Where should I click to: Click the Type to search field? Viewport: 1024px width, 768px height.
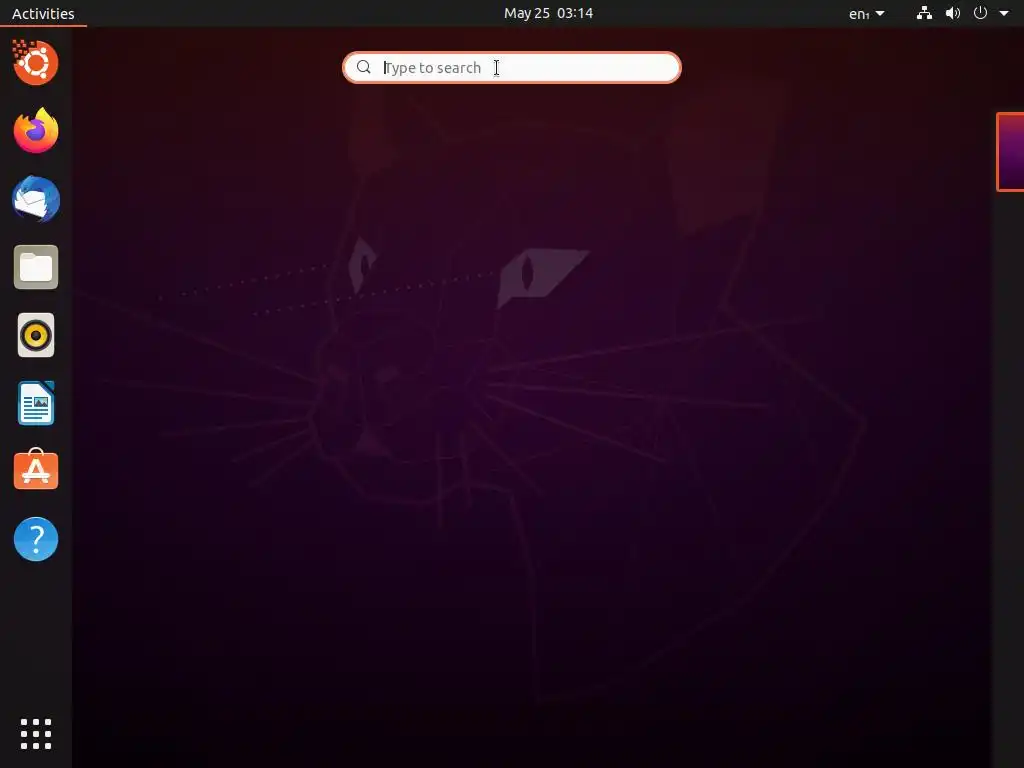click(x=512, y=67)
